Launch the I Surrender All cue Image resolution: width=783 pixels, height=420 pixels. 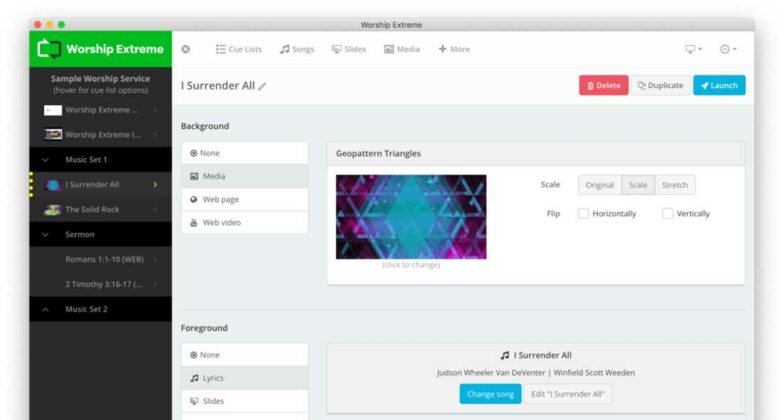tap(719, 85)
